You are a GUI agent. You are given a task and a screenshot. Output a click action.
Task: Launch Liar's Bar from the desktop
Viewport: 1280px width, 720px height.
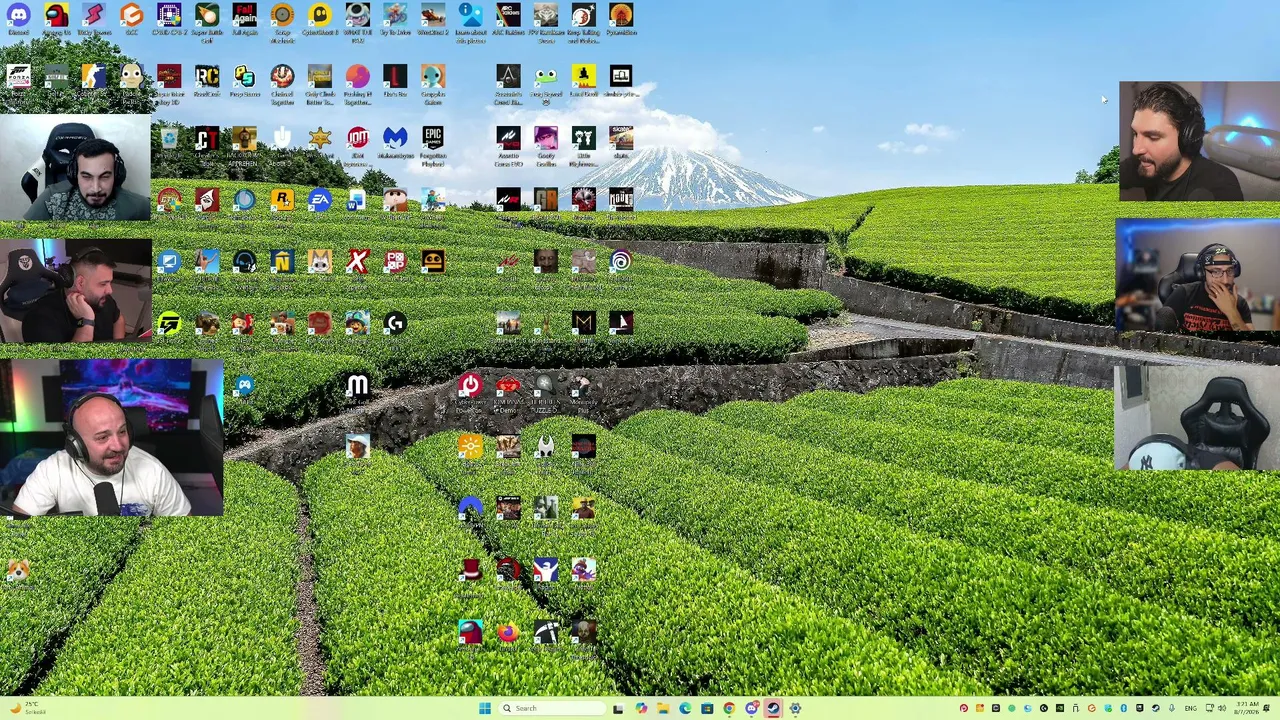395,82
